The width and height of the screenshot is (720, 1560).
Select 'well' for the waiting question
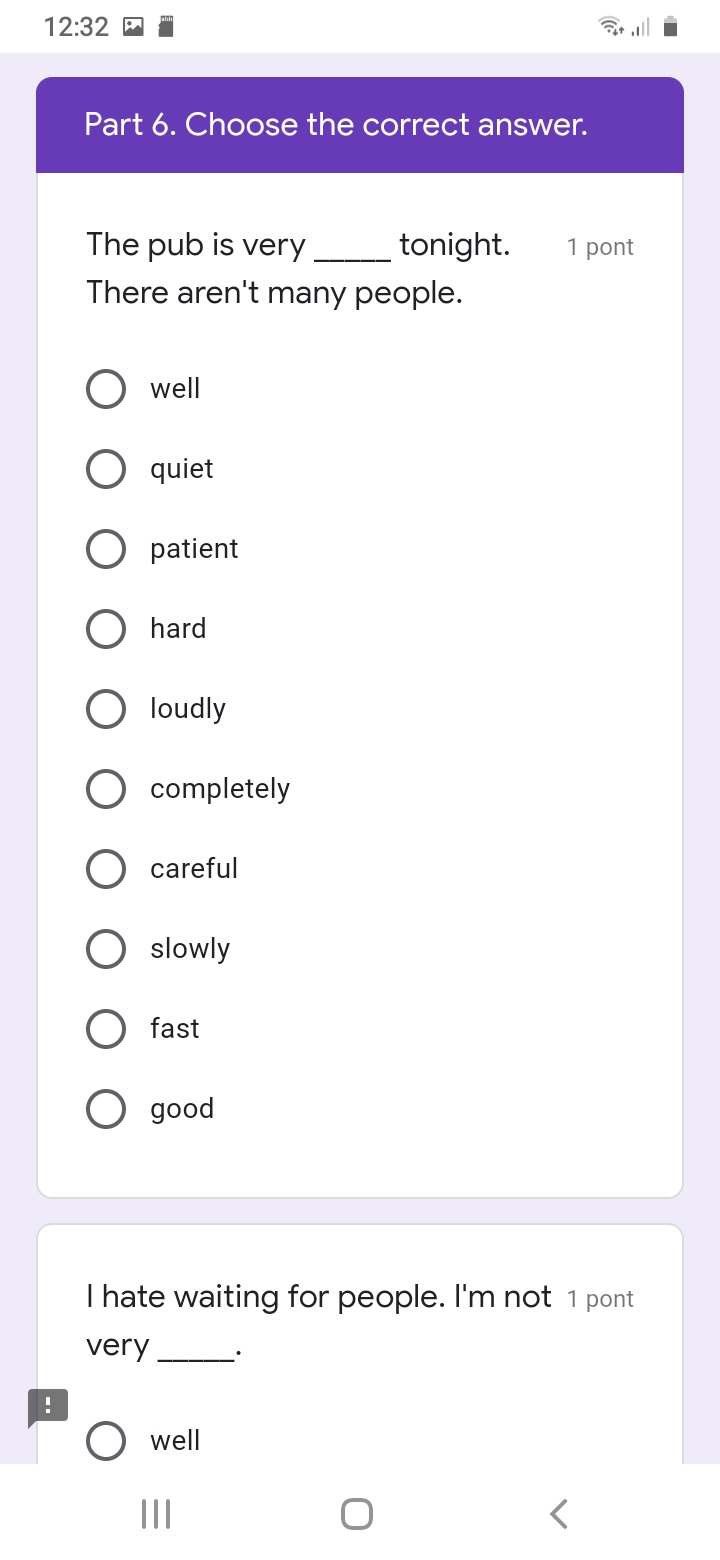click(106, 1441)
